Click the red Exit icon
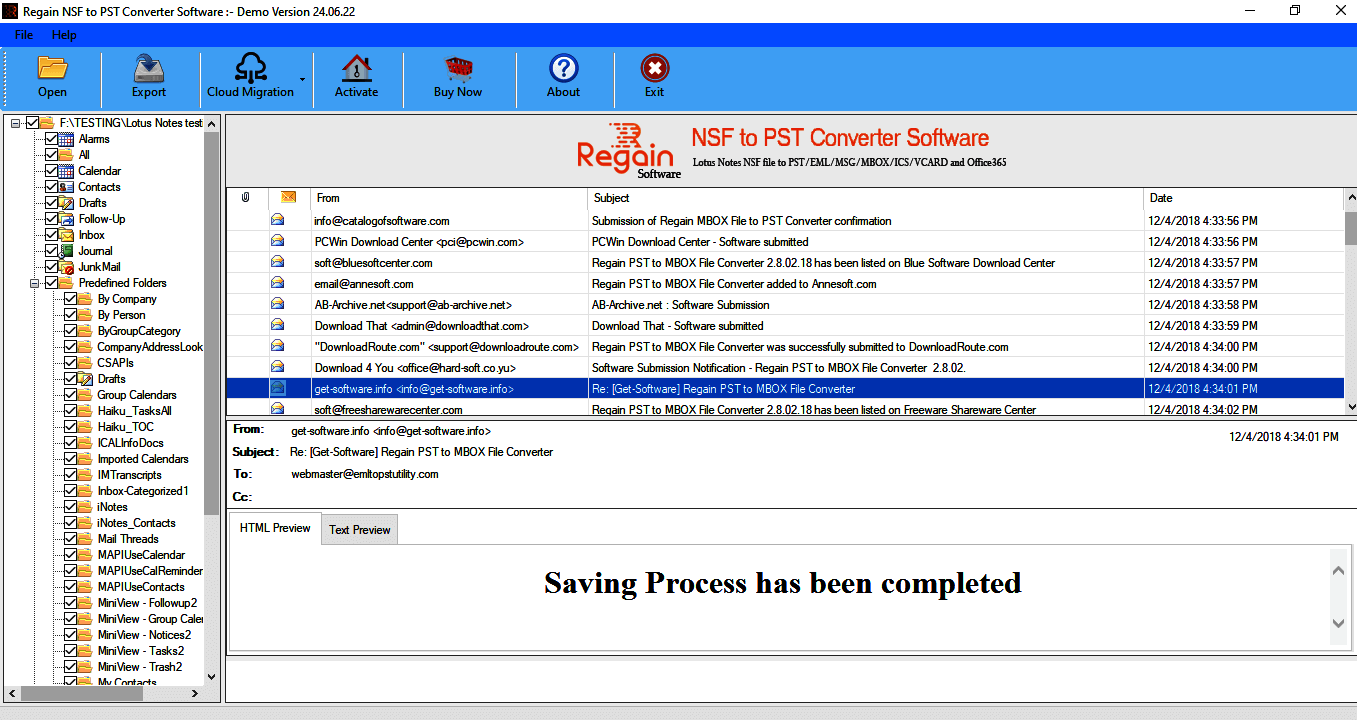Screen dimensions: 1357x720 click(x=654, y=67)
